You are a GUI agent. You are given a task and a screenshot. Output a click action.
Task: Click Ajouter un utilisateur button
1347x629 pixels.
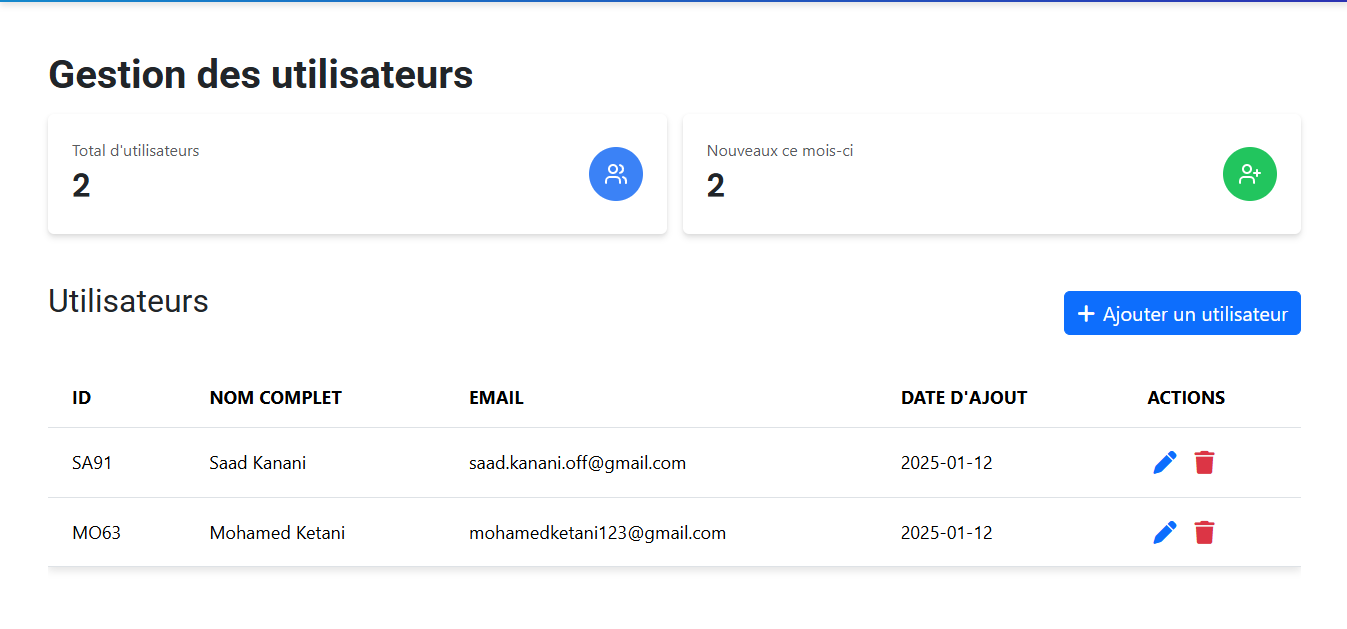tap(1182, 313)
